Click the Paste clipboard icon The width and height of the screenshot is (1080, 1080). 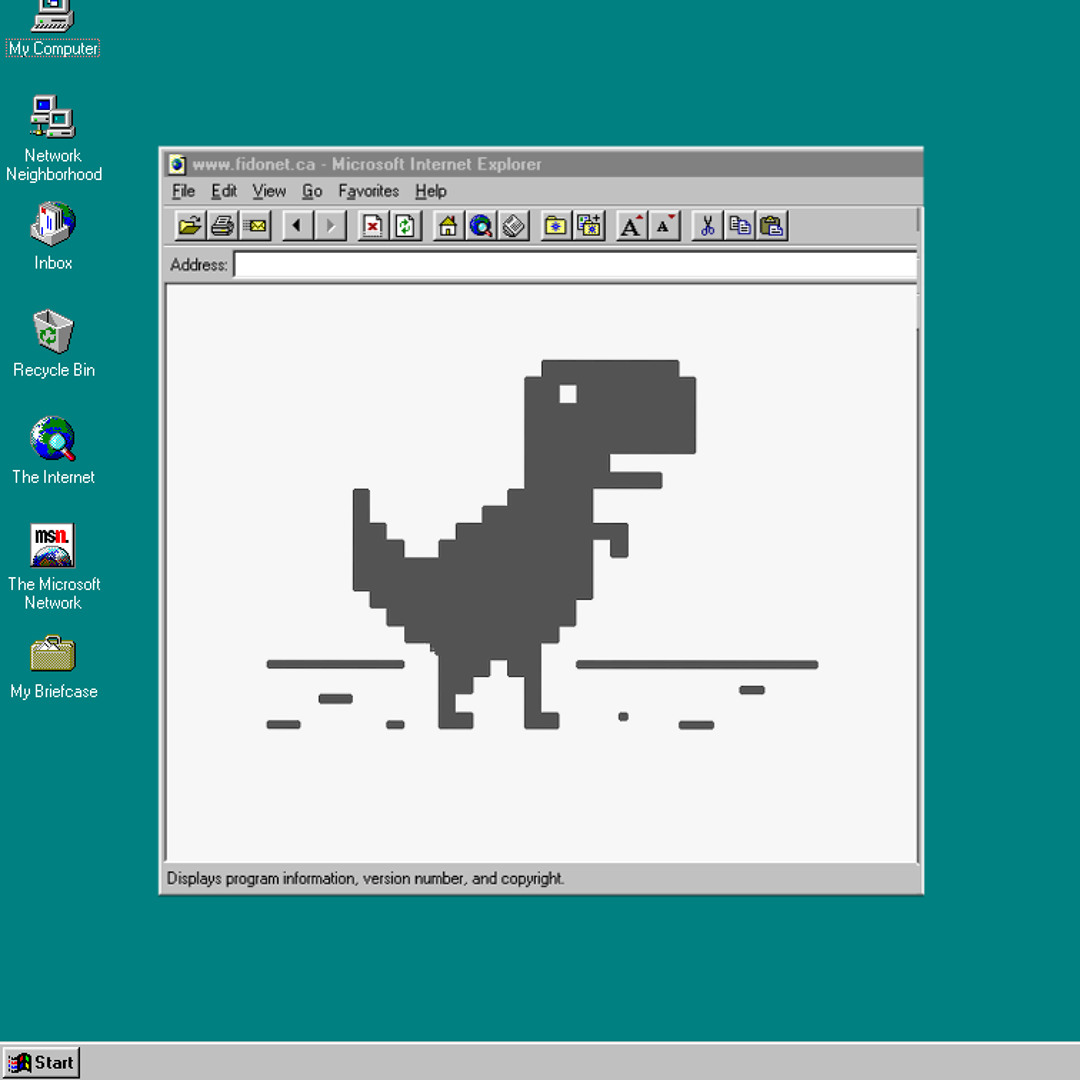tap(772, 226)
